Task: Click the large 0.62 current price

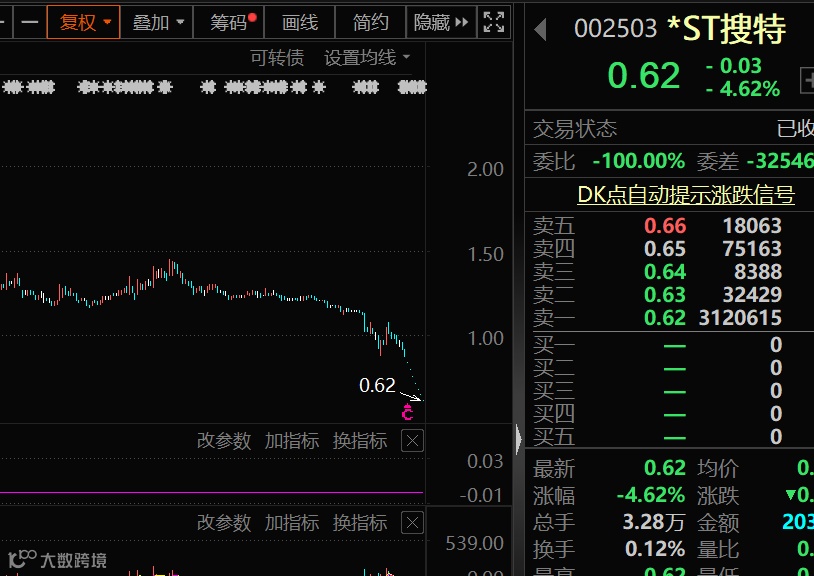Action: 644,75
